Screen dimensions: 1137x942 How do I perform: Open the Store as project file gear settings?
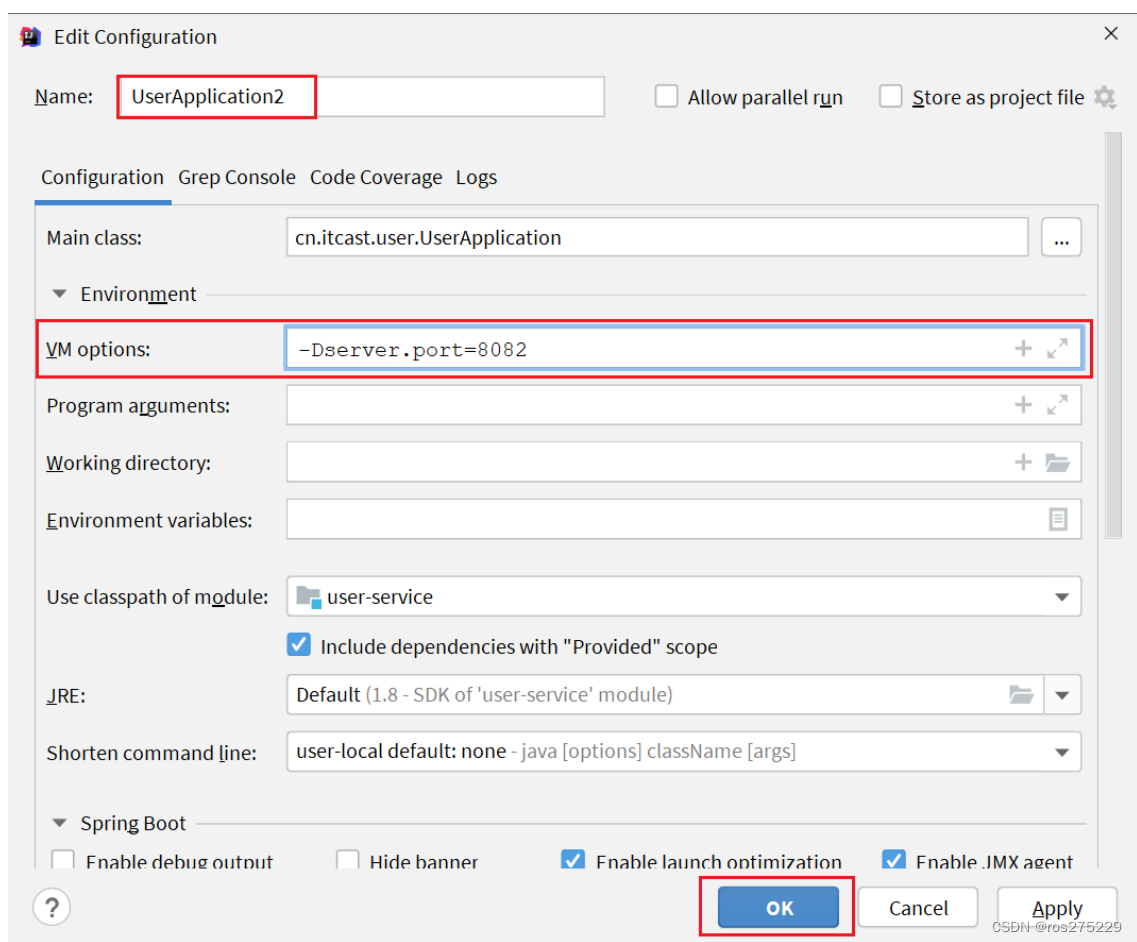[1104, 97]
